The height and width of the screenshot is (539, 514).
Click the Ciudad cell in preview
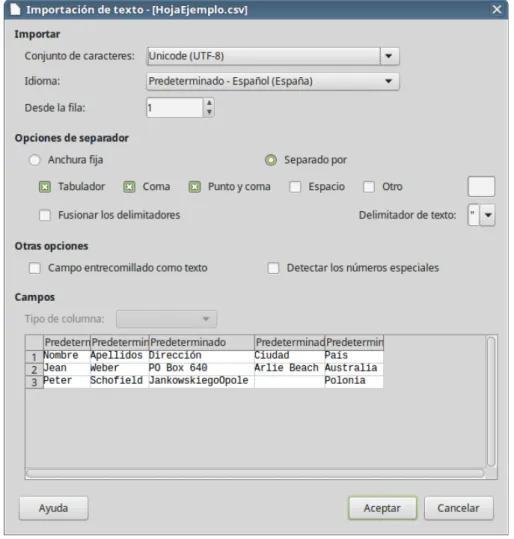[x=290, y=356]
